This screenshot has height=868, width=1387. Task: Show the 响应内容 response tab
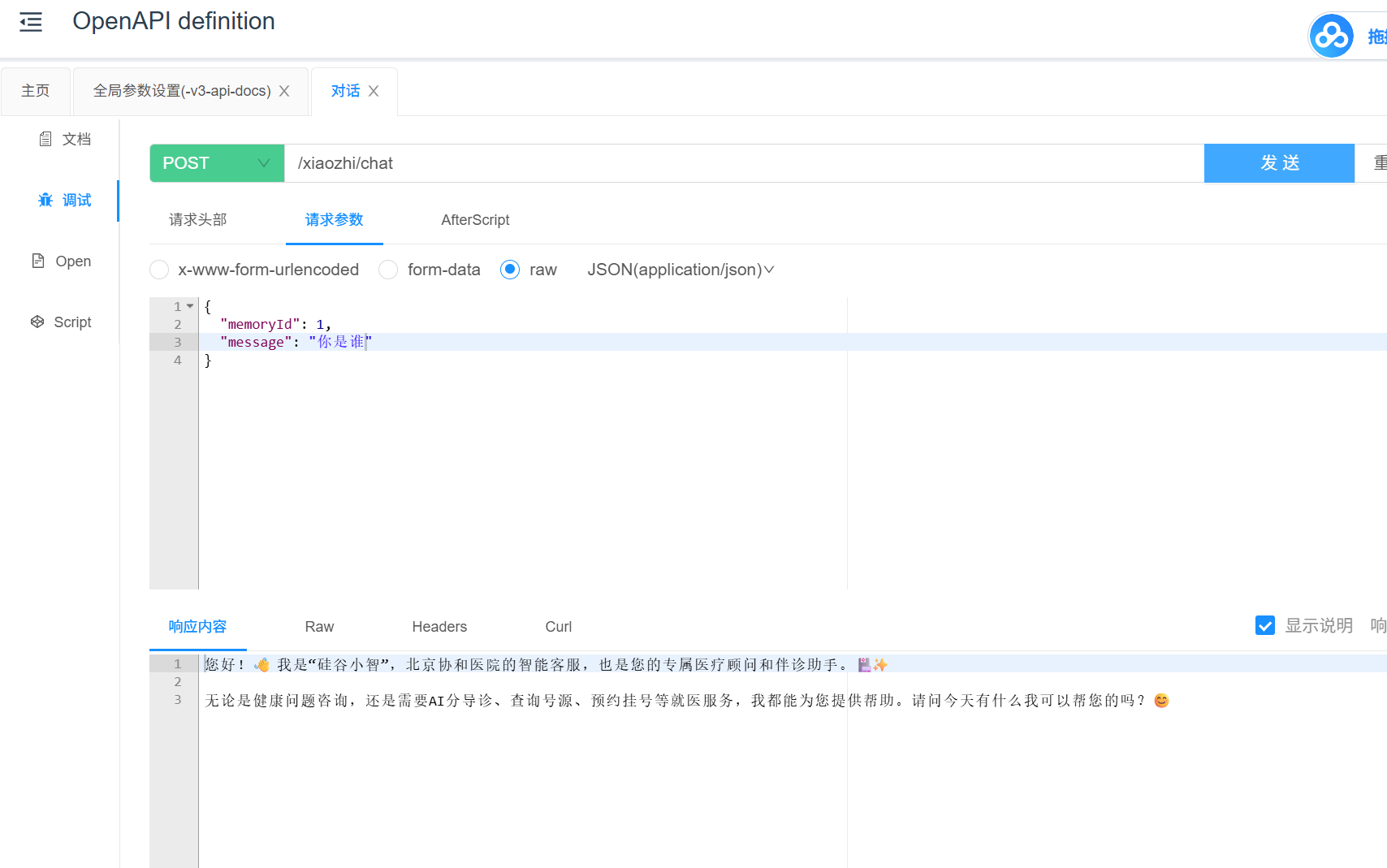pos(198,627)
